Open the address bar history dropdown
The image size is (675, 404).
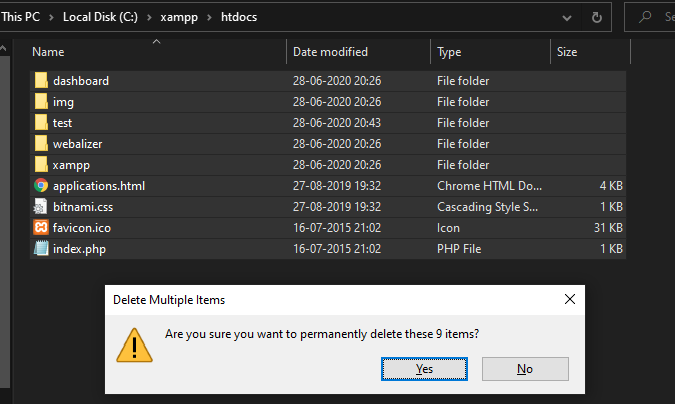click(567, 18)
